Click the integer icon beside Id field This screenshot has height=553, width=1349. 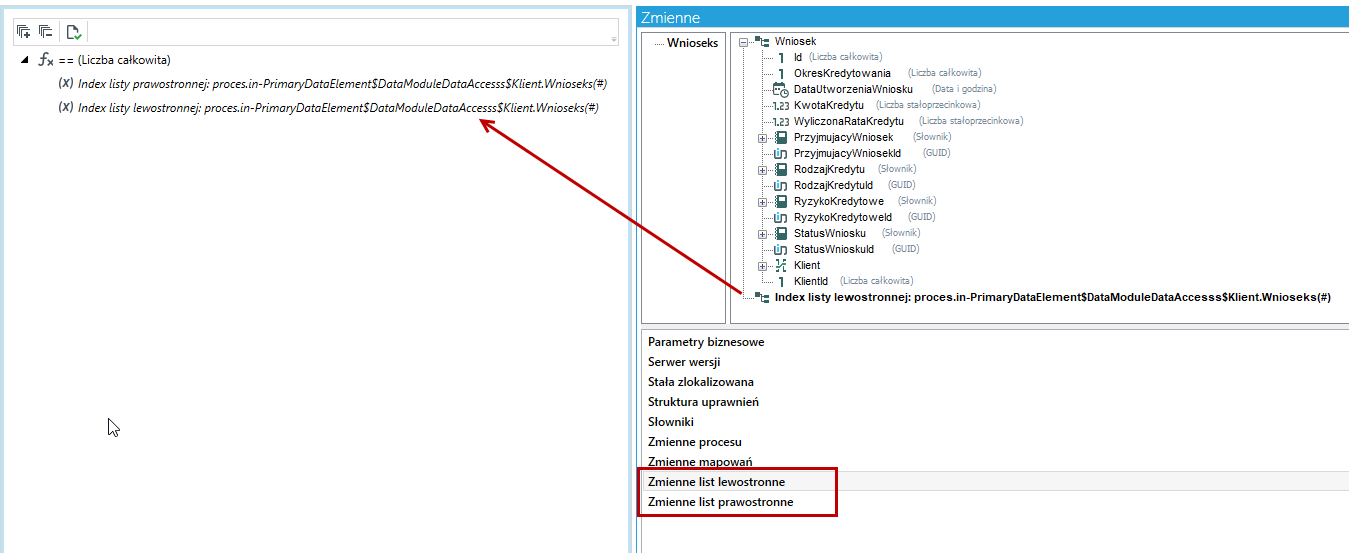click(781, 57)
